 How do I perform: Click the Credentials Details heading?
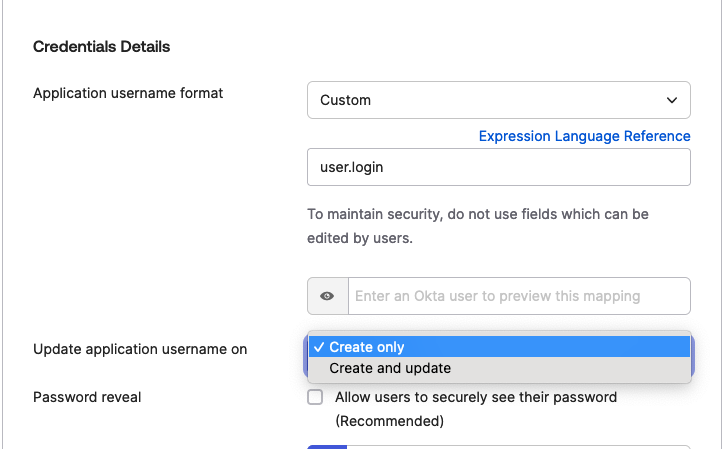pos(101,47)
